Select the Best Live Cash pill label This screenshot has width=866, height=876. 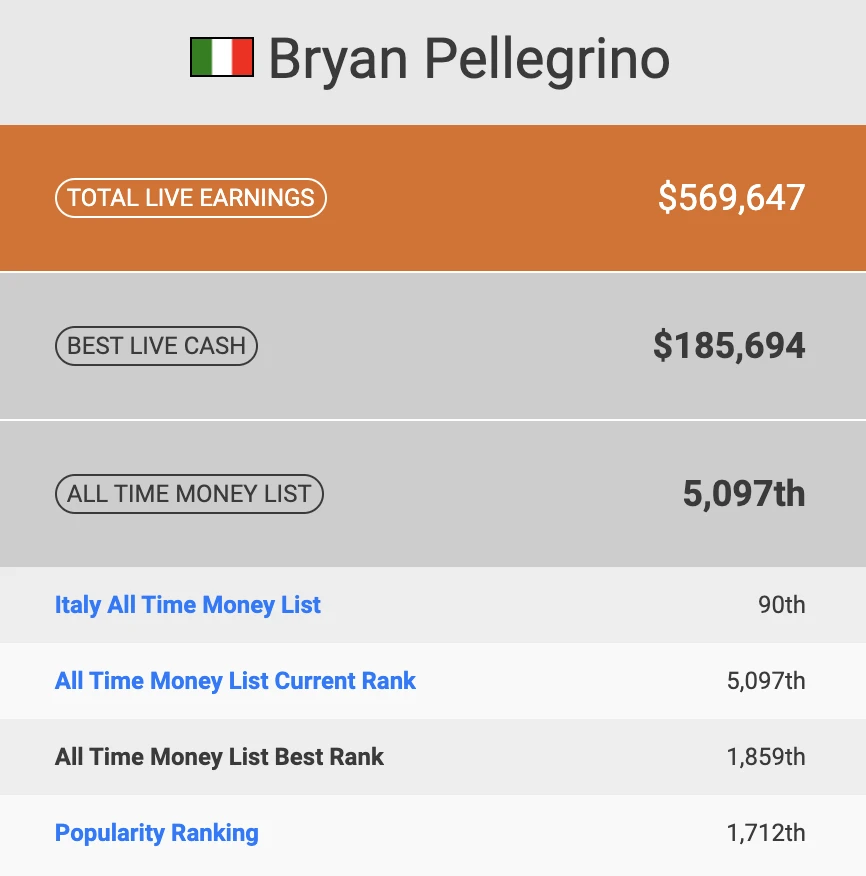[x=156, y=346]
